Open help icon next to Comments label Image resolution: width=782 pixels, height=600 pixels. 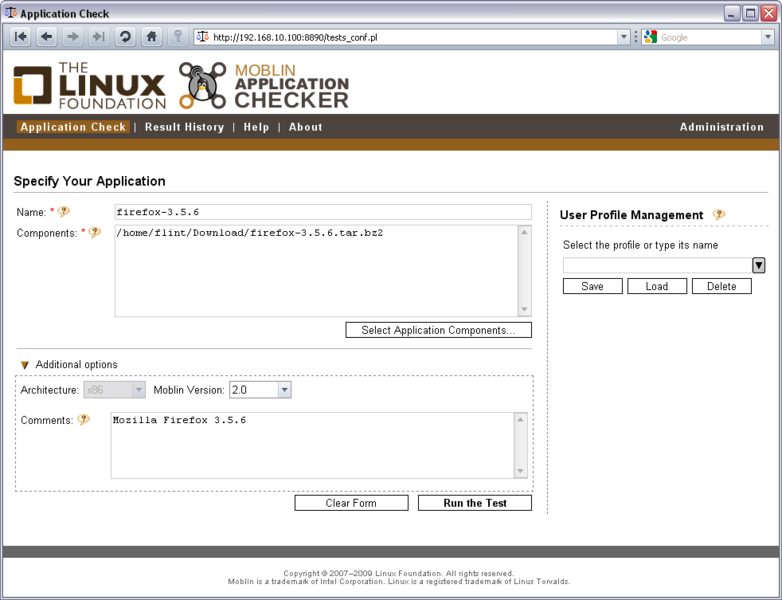click(x=84, y=419)
